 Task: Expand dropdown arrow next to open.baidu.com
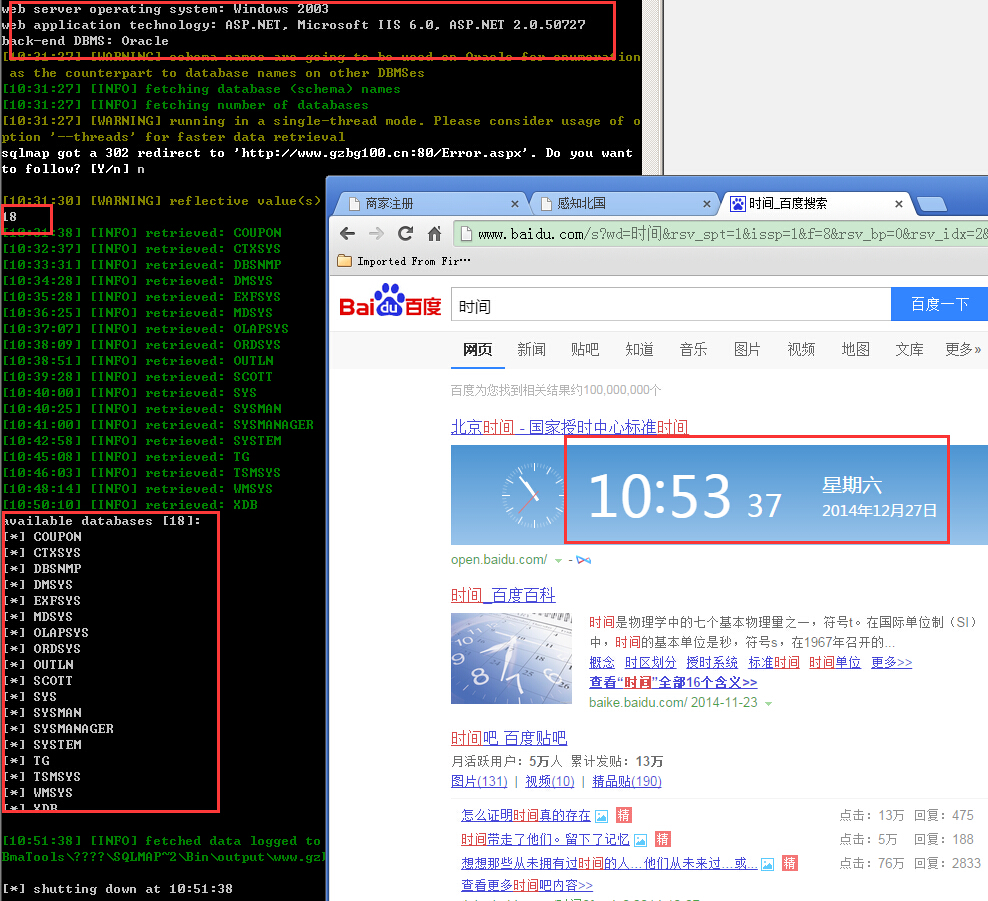(558, 560)
